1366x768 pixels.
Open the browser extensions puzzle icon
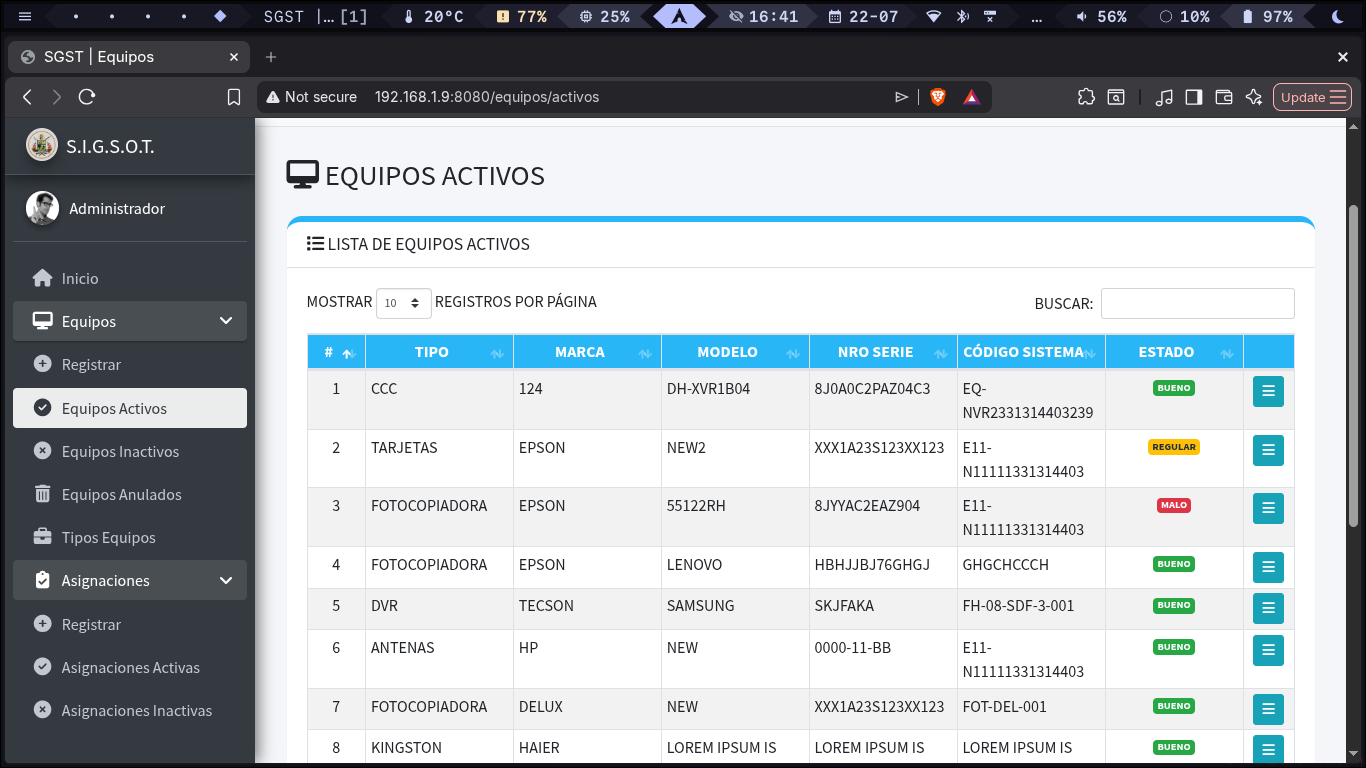click(1086, 97)
